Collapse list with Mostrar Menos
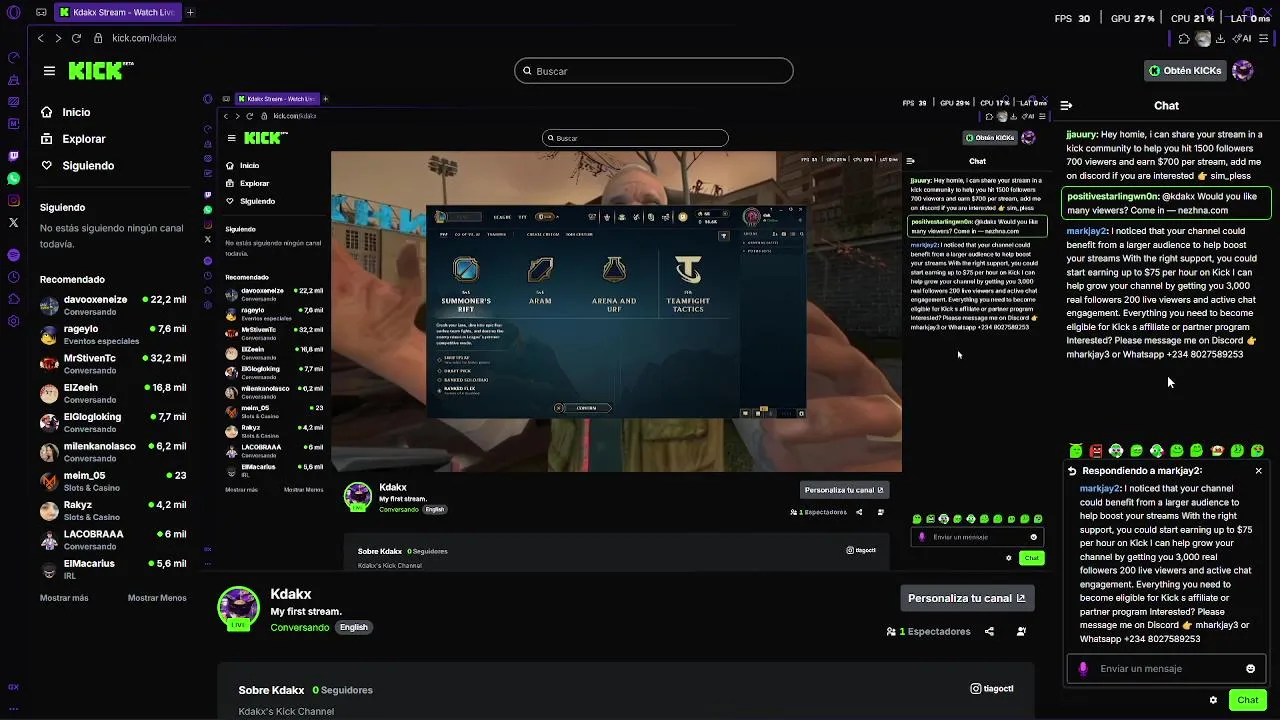Image resolution: width=1280 pixels, height=720 pixels. (157, 598)
